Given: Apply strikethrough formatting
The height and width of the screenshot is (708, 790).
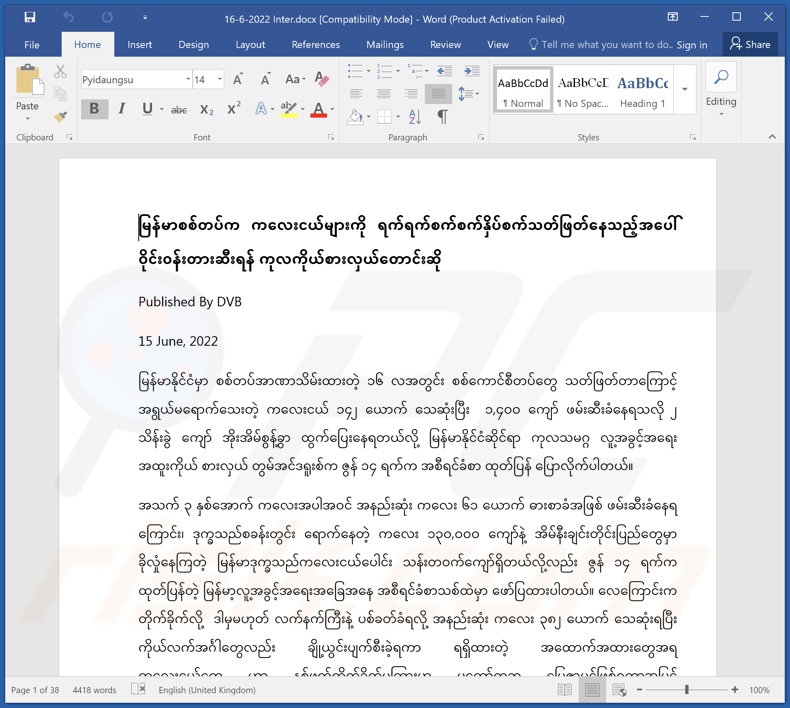Looking at the screenshot, I should (179, 110).
